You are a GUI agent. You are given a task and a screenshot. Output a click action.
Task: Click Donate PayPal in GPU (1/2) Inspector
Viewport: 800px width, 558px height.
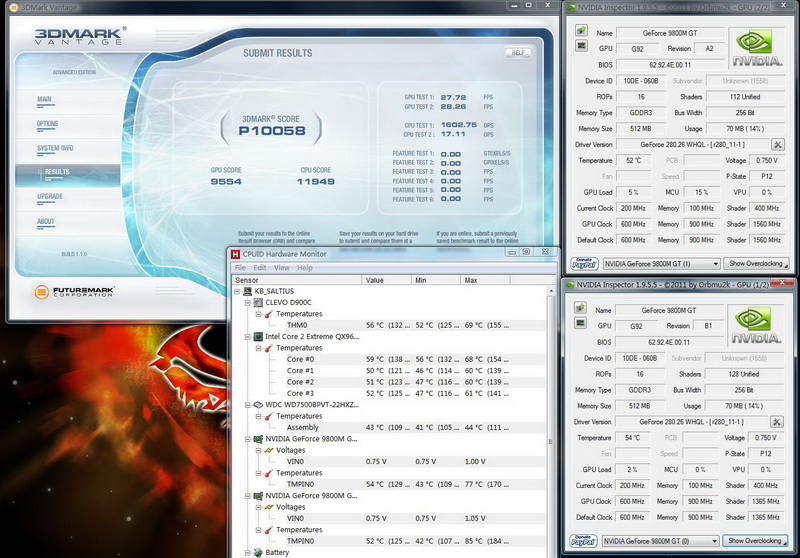pos(584,541)
